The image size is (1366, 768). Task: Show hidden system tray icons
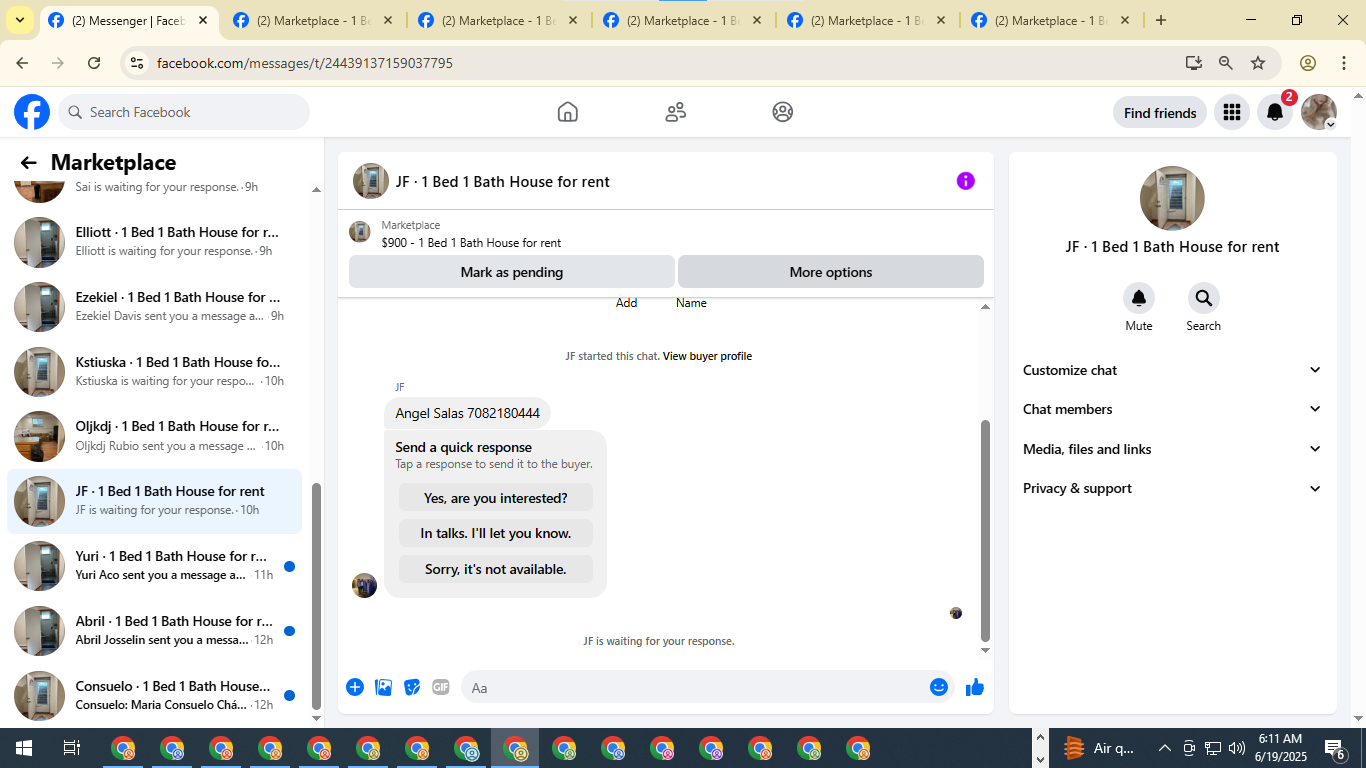pos(1165,748)
